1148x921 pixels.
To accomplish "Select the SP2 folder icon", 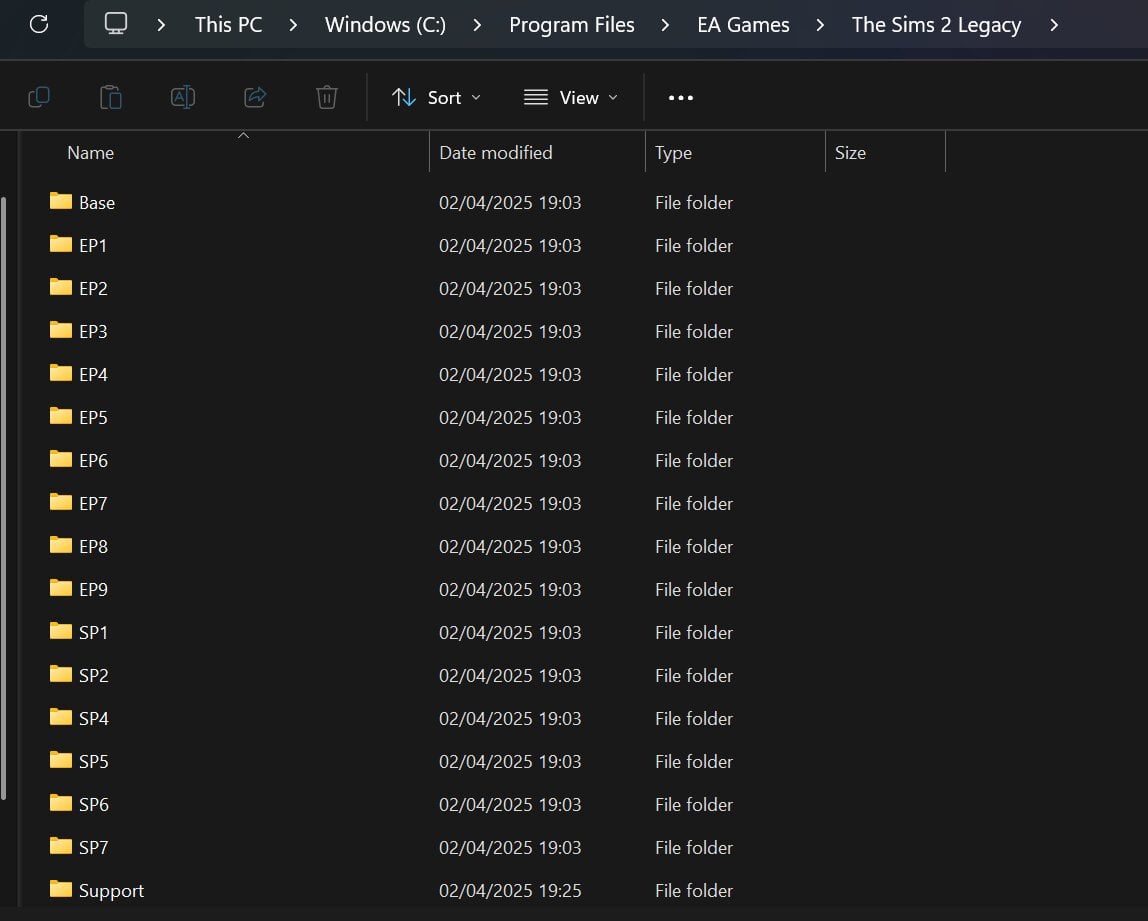I will (x=61, y=674).
